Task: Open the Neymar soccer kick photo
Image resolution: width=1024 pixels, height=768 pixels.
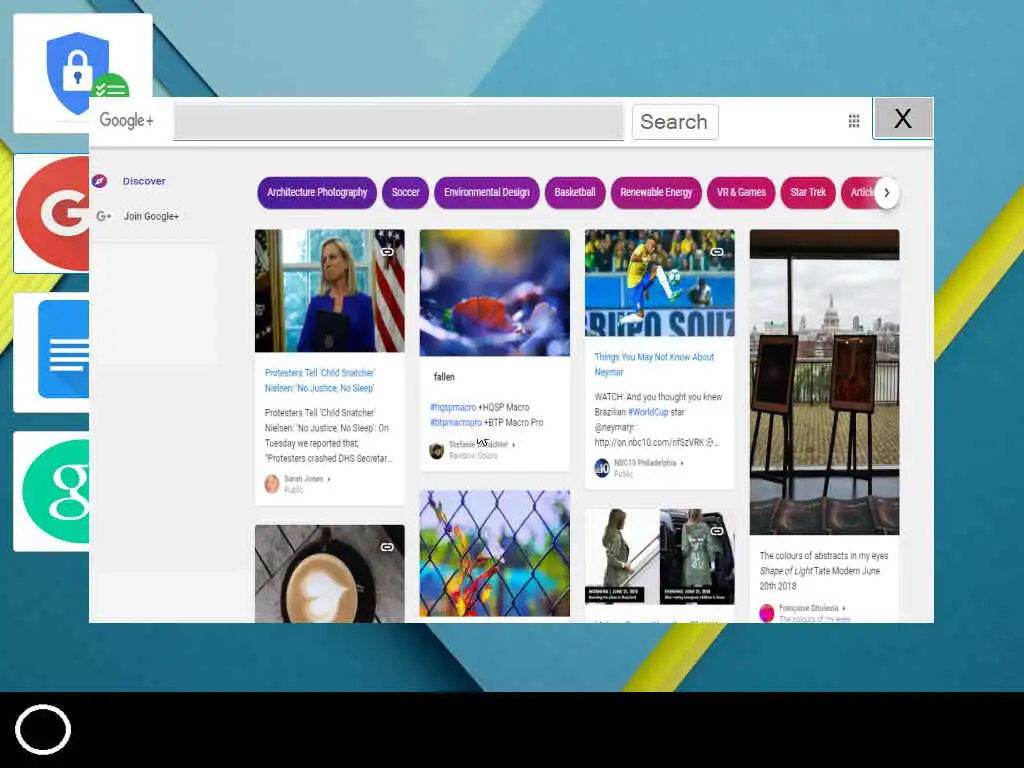Action: (x=660, y=283)
